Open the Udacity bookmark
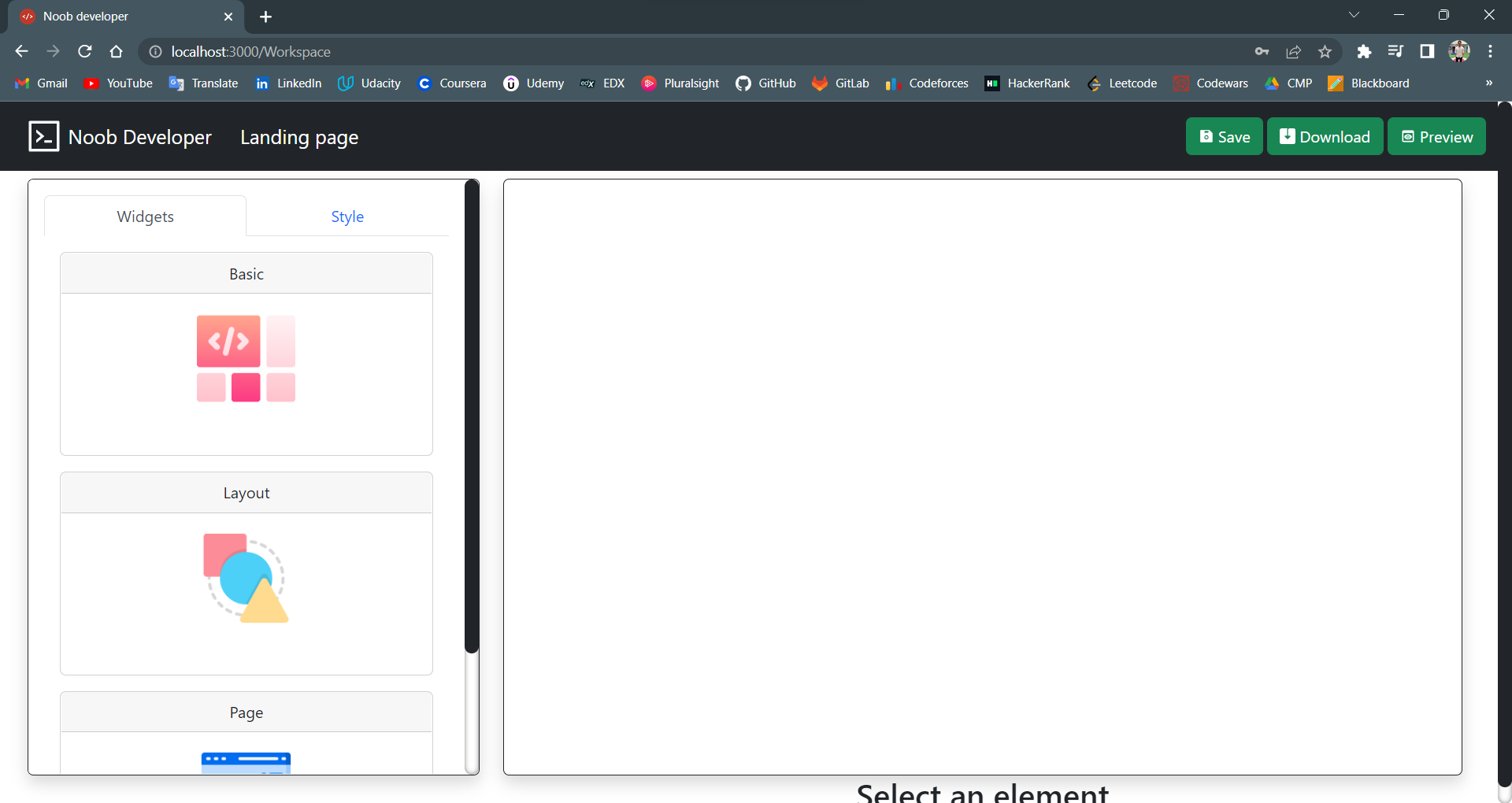The image size is (1512, 803). point(369,83)
